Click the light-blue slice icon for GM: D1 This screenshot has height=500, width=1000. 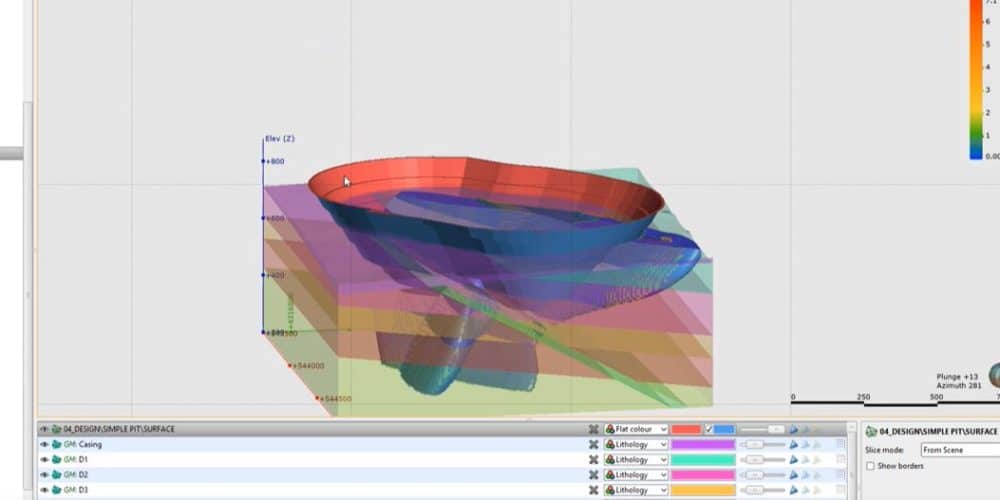(805, 460)
